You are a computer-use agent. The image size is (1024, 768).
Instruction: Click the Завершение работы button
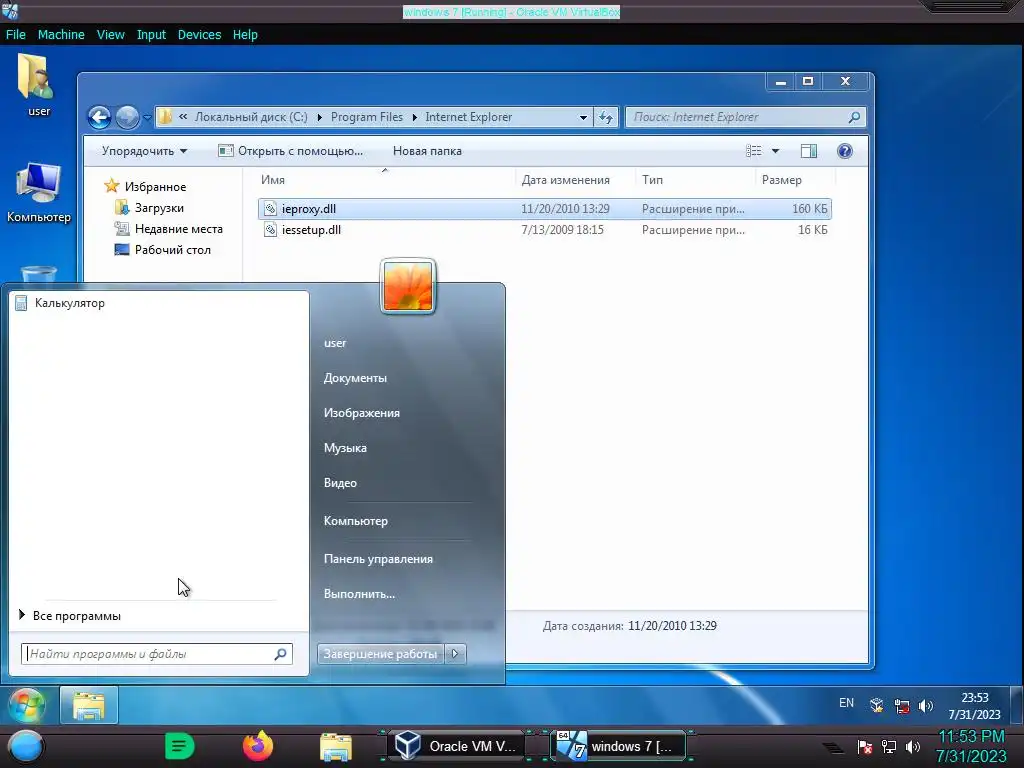pyautogui.click(x=380, y=654)
